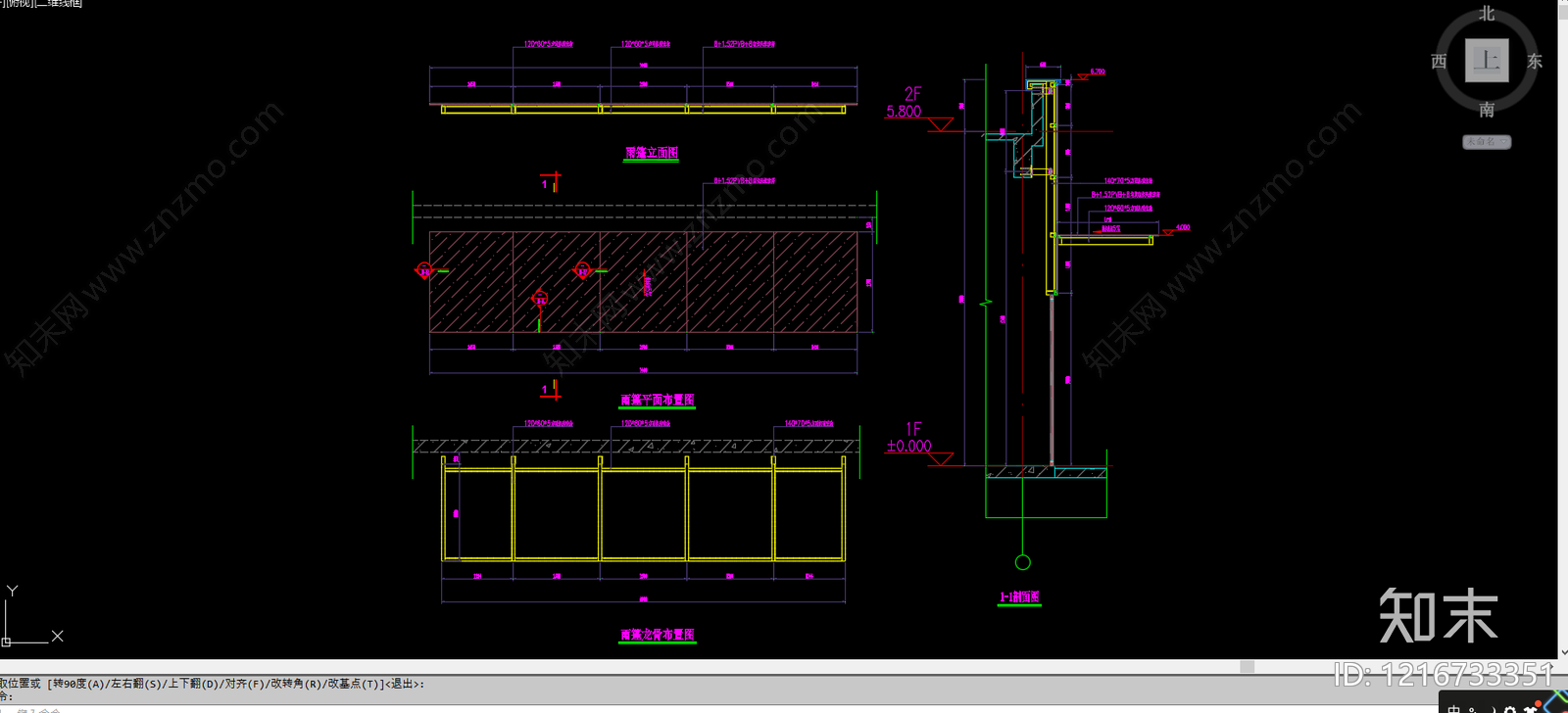Click the vertical scrollbar down arrow
The image size is (1568, 713).
1562,652
